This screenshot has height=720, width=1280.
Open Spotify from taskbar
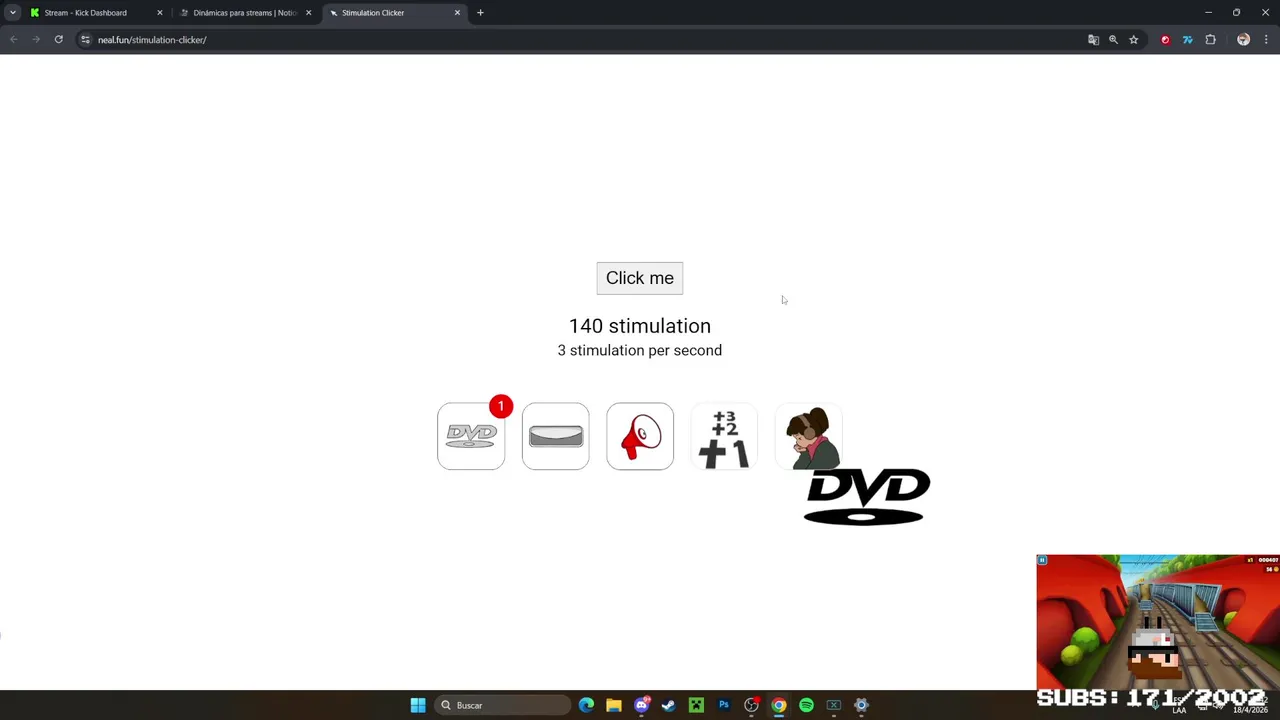(x=806, y=705)
